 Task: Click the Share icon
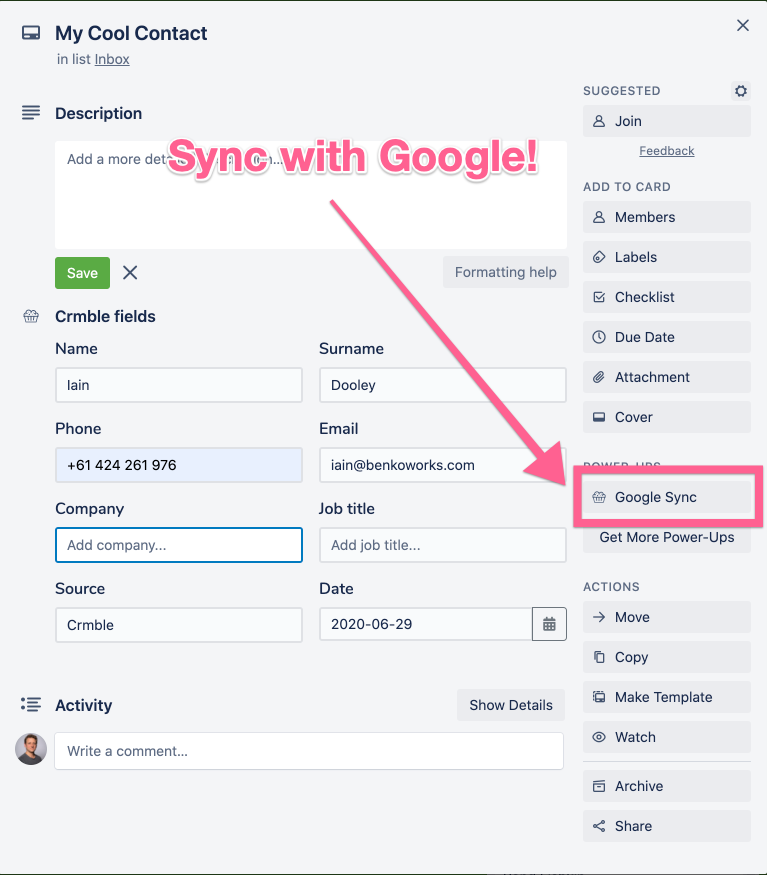[599, 826]
